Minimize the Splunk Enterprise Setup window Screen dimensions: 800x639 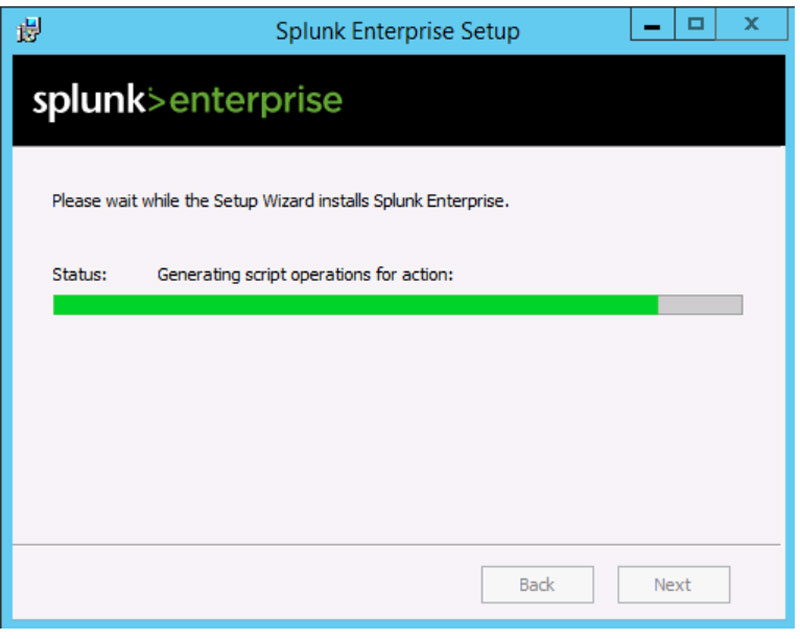[653, 24]
